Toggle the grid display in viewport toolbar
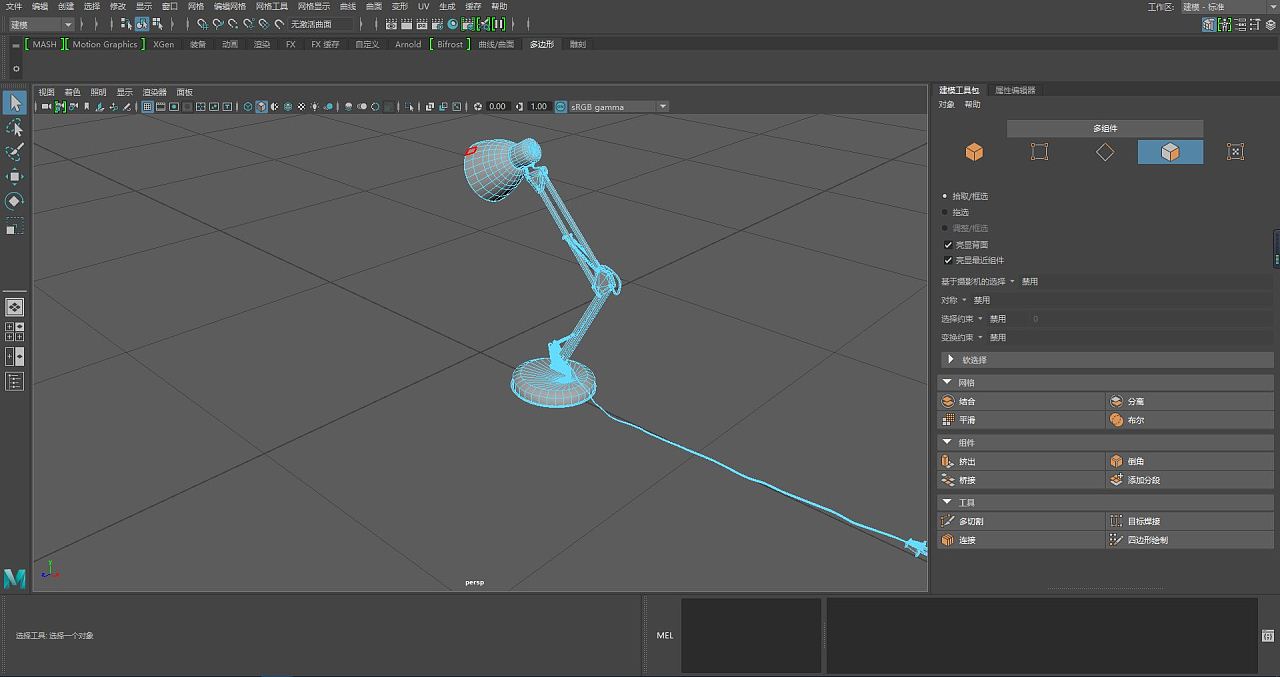 [148, 106]
